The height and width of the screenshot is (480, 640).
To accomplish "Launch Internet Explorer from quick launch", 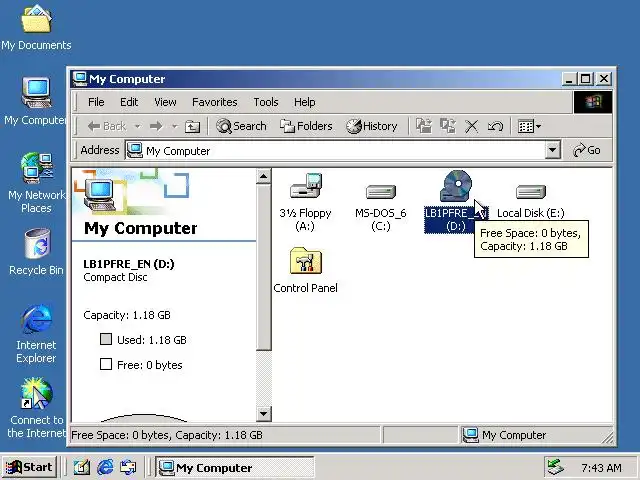I will point(105,467).
